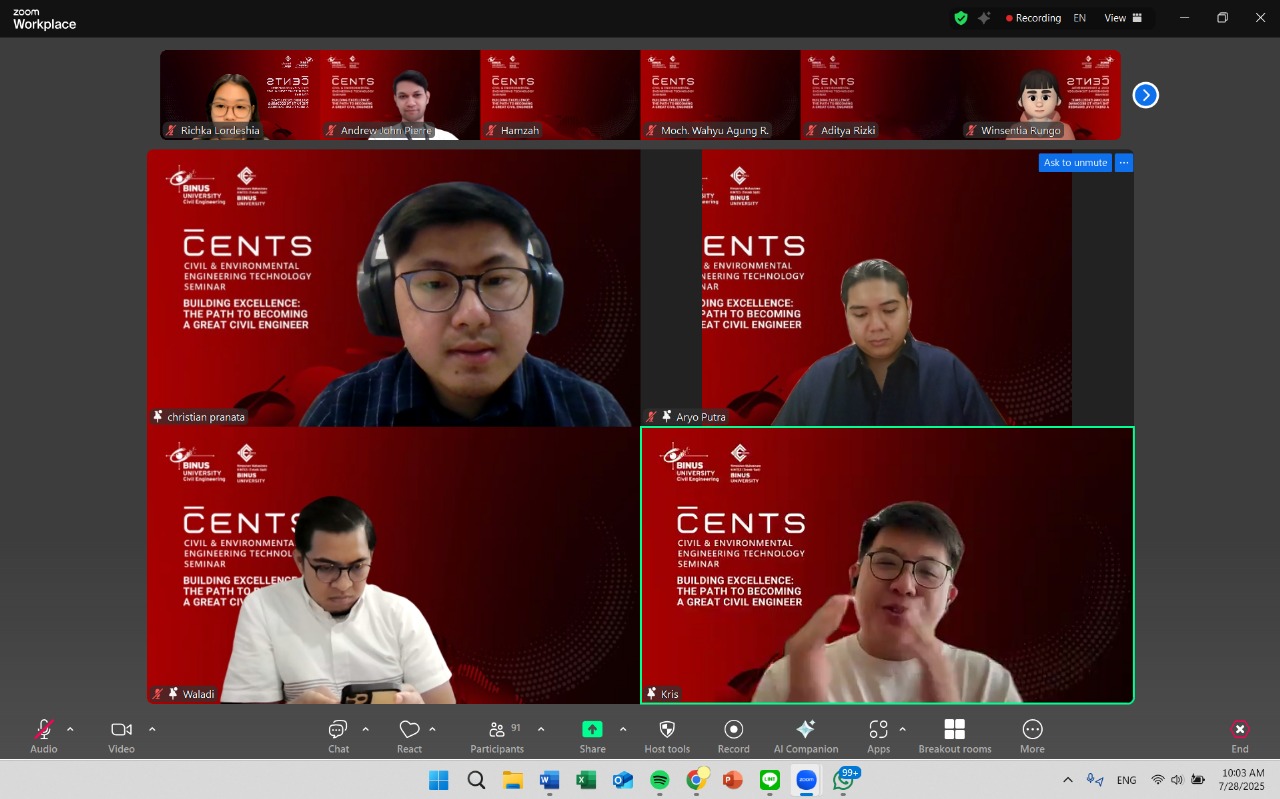Select Aditya Rizki's video thumbnail

coord(880,95)
